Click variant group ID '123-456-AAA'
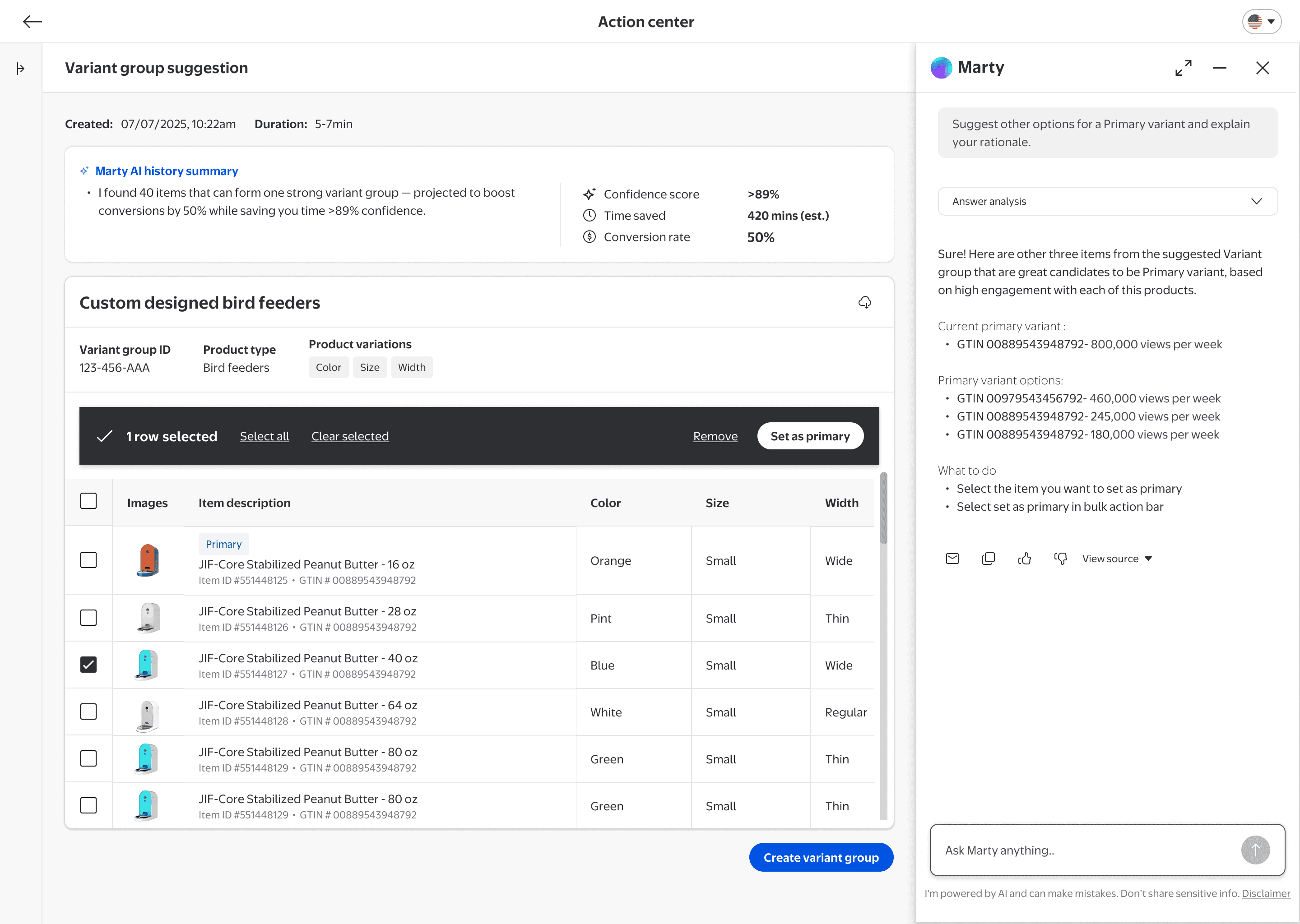Viewport: 1300px width, 924px height. pos(114,368)
